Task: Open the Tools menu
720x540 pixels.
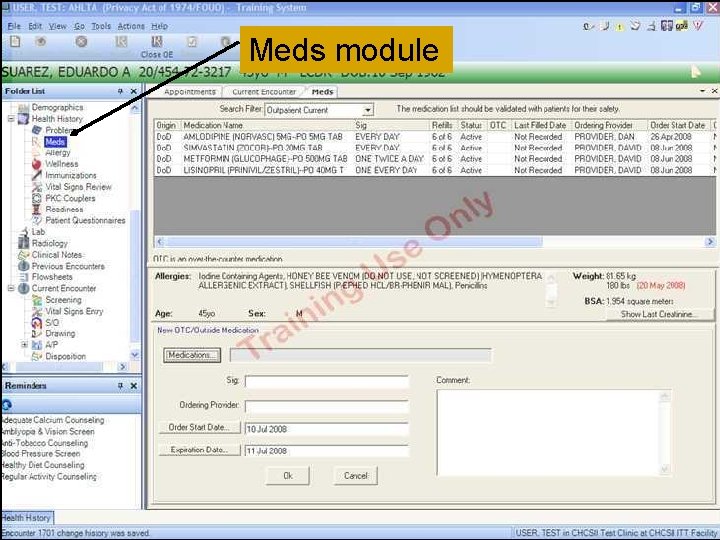Action: (101, 26)
